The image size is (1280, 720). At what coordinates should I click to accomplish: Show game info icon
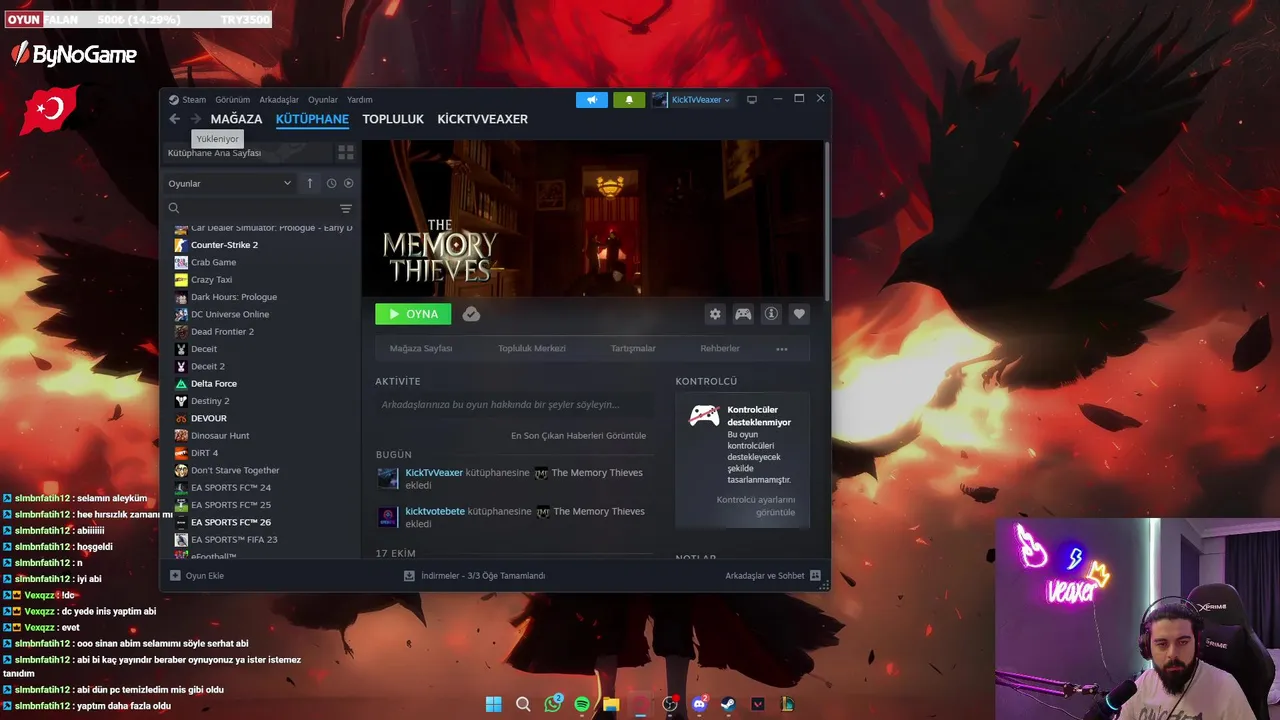[x=771, y=314]
